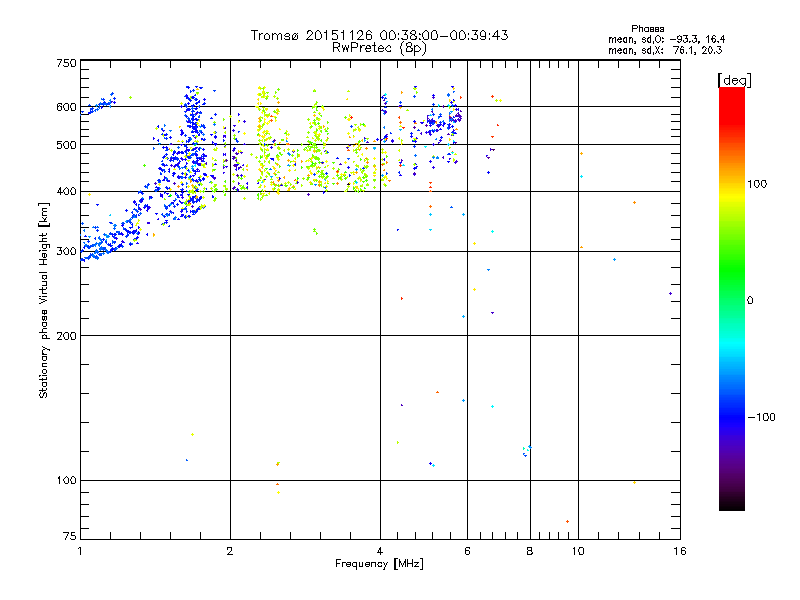Click the Y-axis label "750"
This screenshot has width=800, height=600.
[x=66, y=63]
